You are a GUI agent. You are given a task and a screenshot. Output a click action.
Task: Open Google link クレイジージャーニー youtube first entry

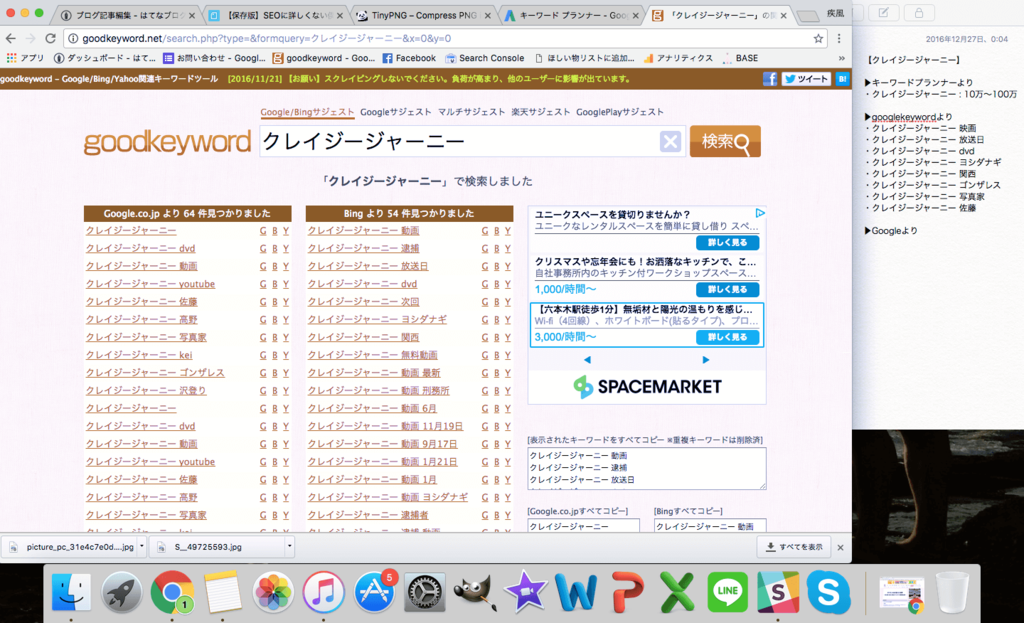(150, 283)
